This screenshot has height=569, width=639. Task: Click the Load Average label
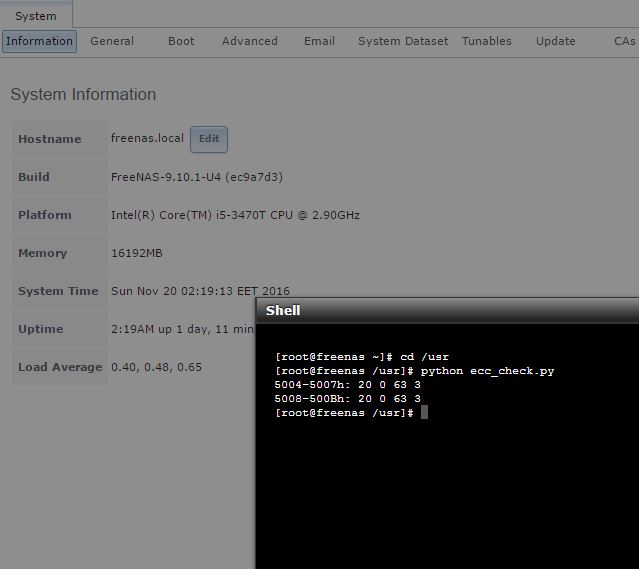coord(60,367)
